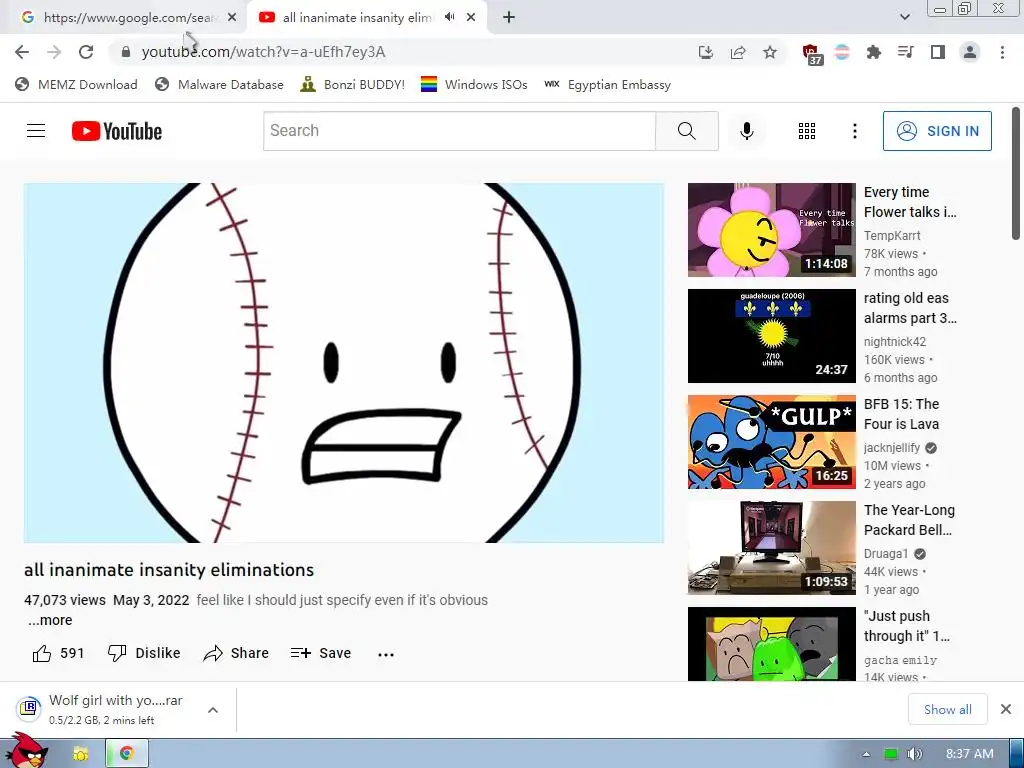The width and height of the screenshot is (1024, 768).
Task: Open the Malware Database bookmark
Action: pyautogui.click(x=219, y=84)
